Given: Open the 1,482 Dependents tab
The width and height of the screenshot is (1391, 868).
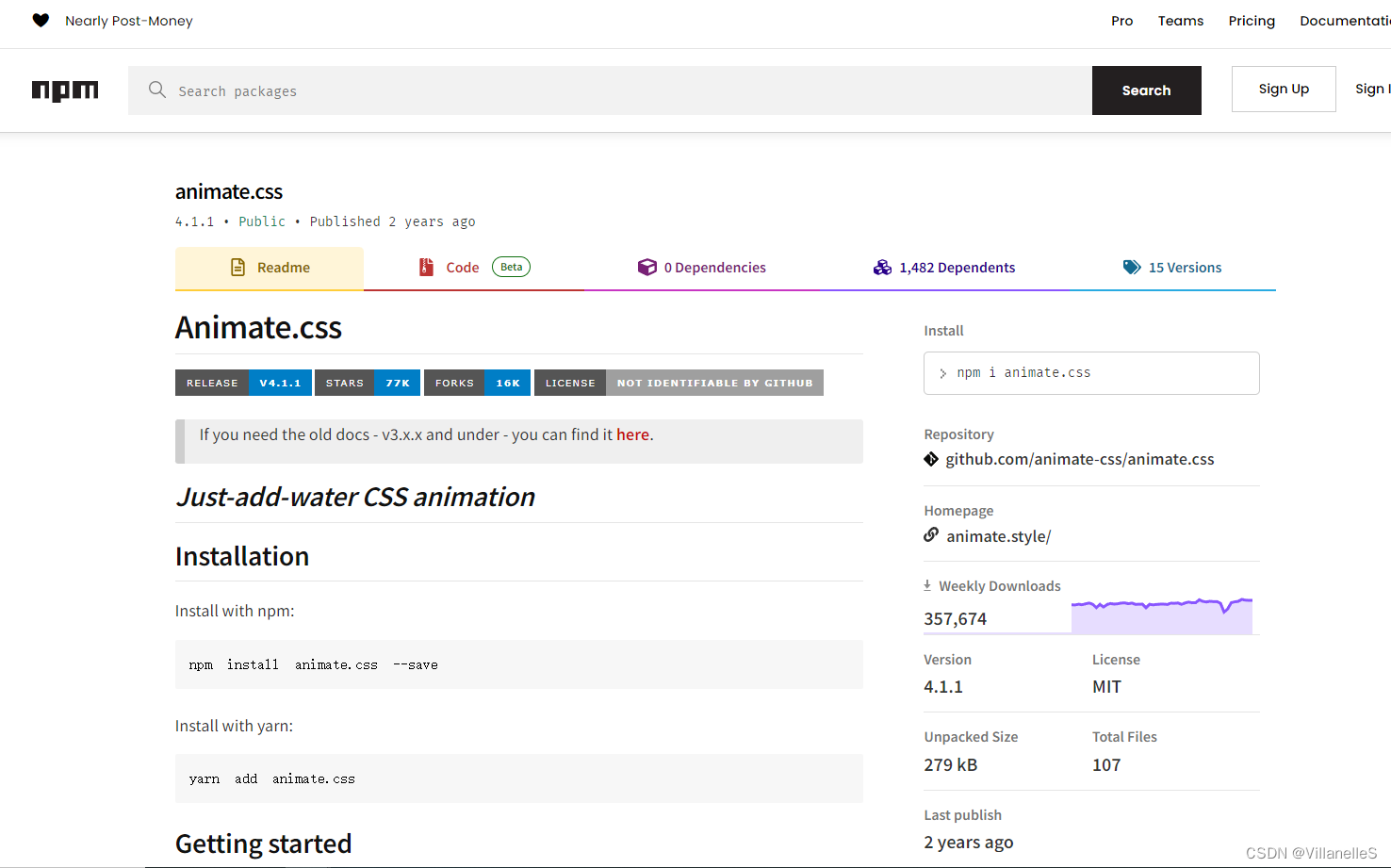Looking at the screenshot, I should pyautogui.click(x=957, y=267).
